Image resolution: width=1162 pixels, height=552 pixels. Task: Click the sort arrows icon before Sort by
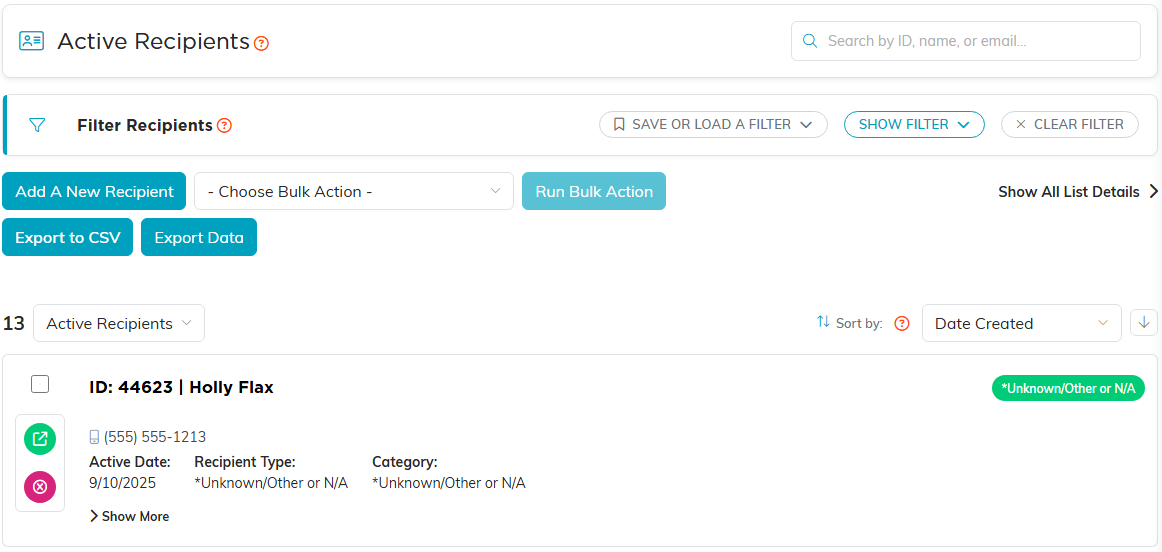[x=823, y=322]
